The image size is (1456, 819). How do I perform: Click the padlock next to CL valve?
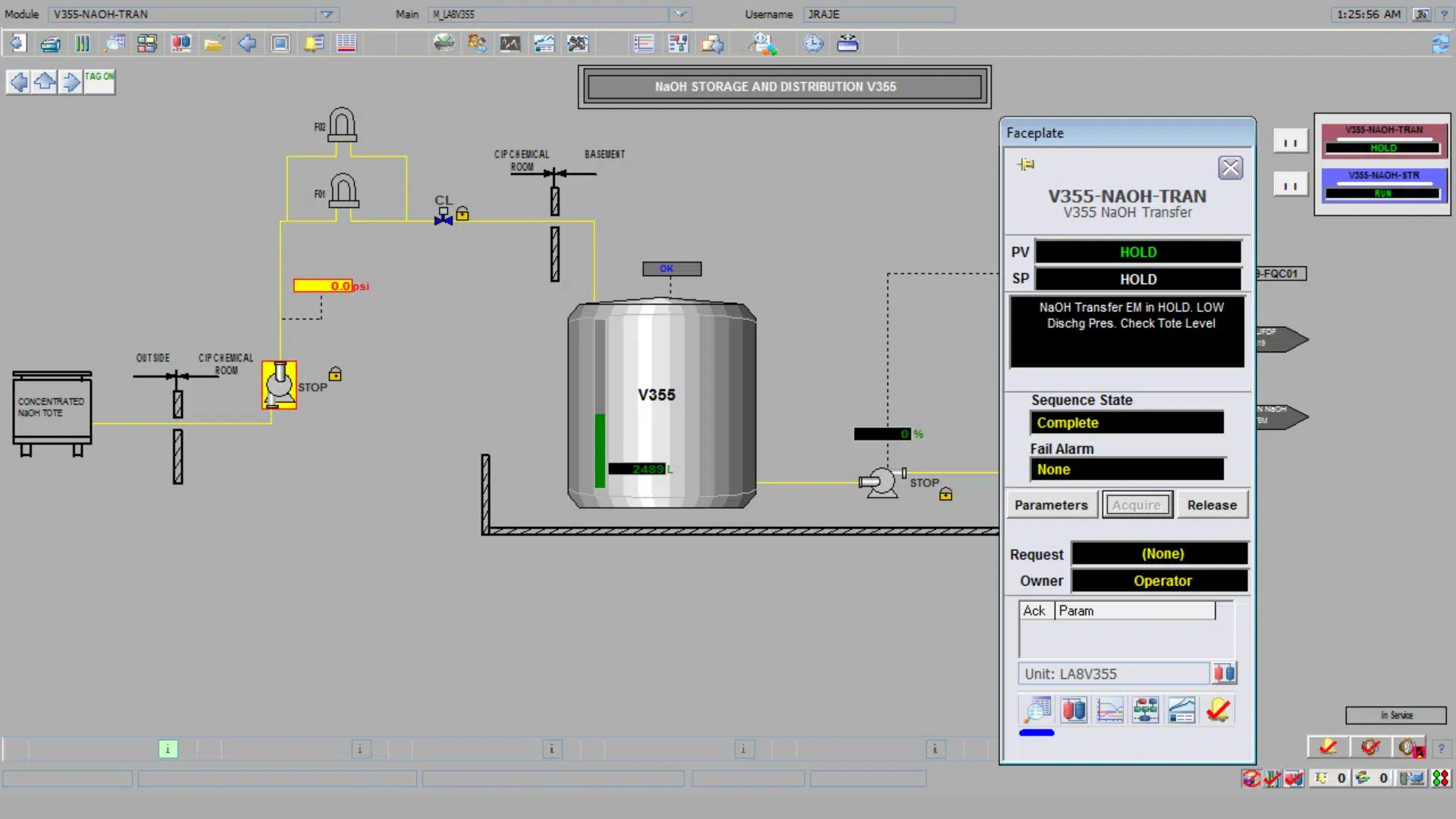point(463,214)
